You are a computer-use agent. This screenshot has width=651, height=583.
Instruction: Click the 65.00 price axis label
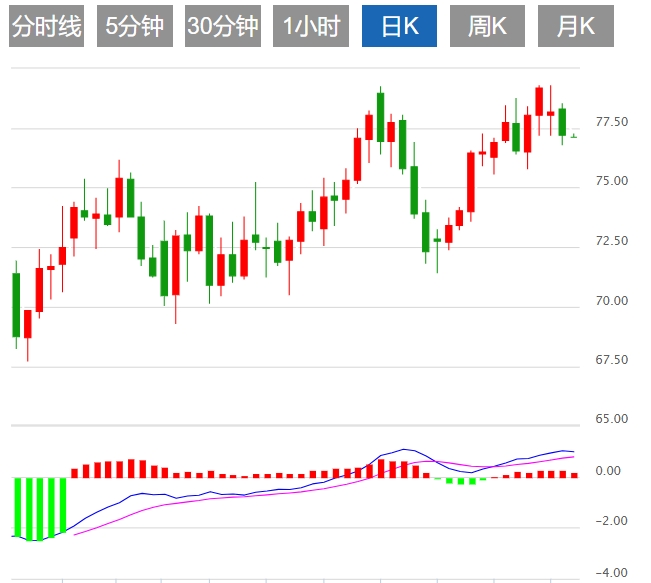611,418
